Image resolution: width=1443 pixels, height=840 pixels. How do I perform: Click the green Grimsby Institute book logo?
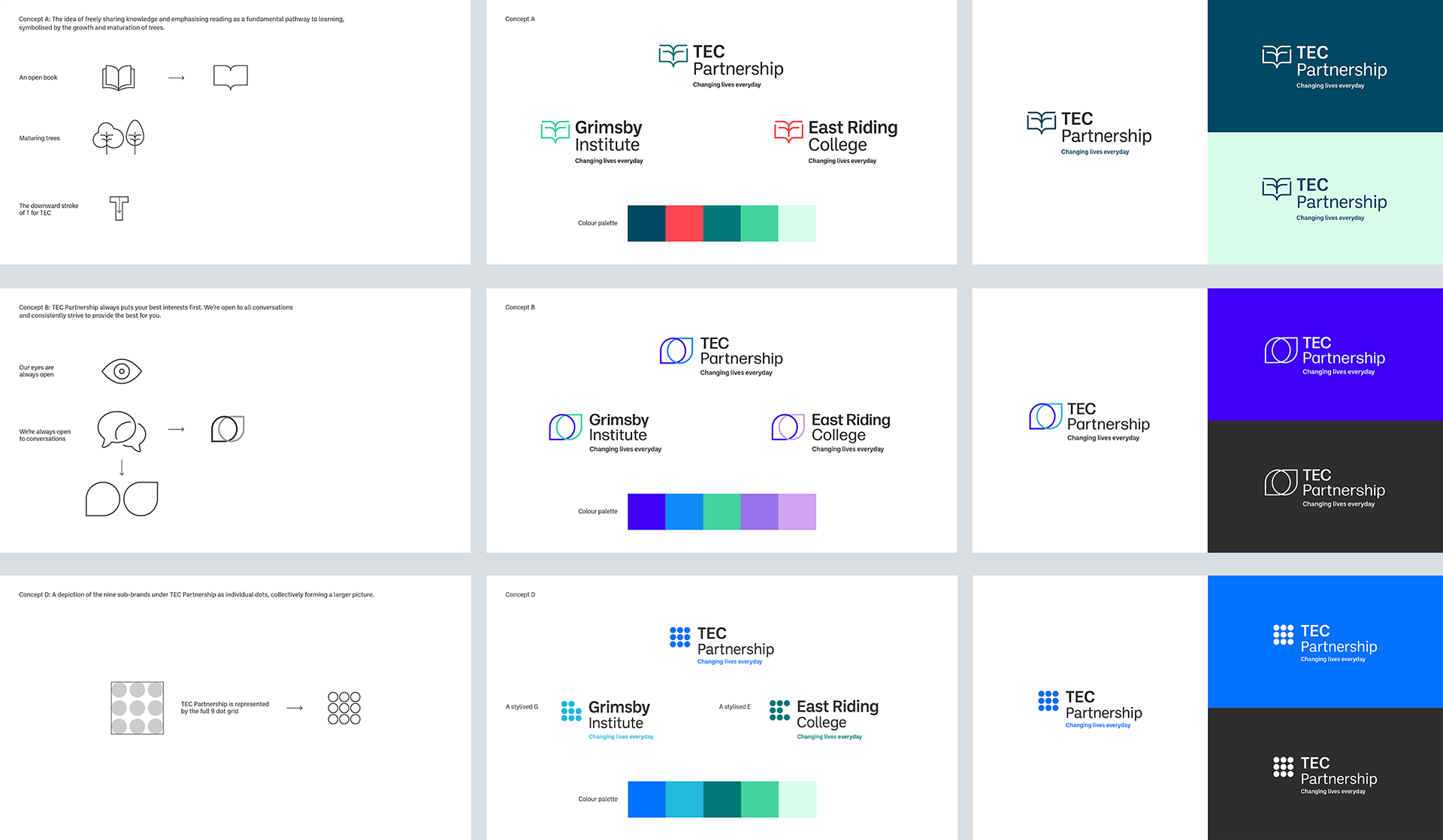coord(555,131)
